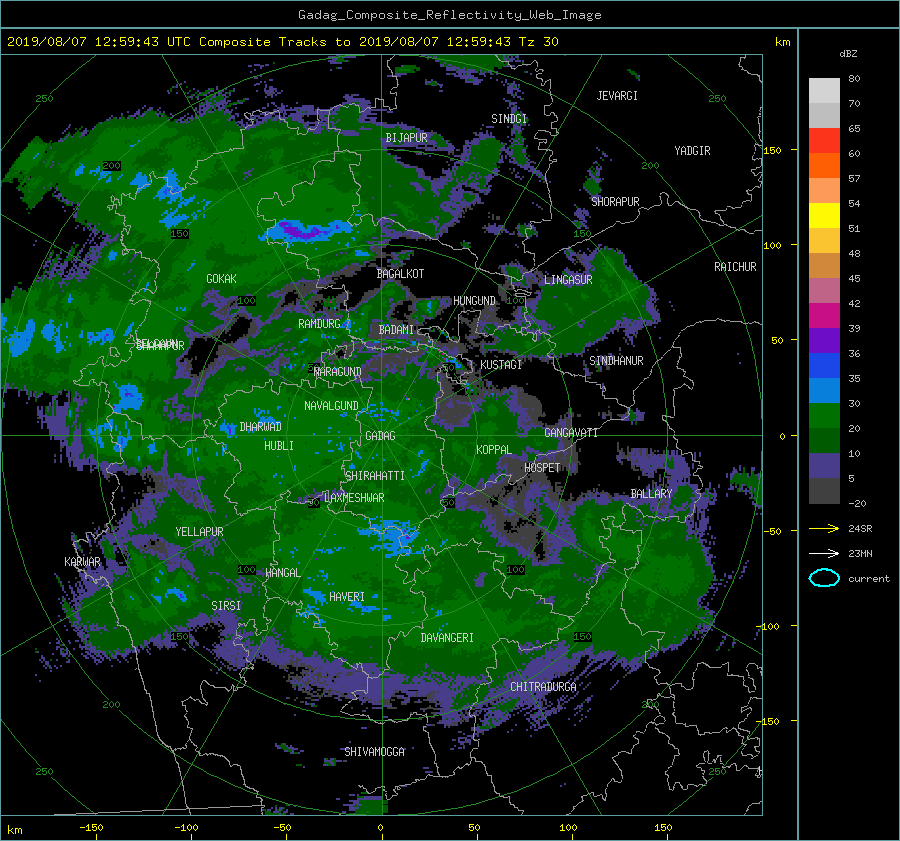
Task: Click the KARWAR city label
Action: pos(82,562)
